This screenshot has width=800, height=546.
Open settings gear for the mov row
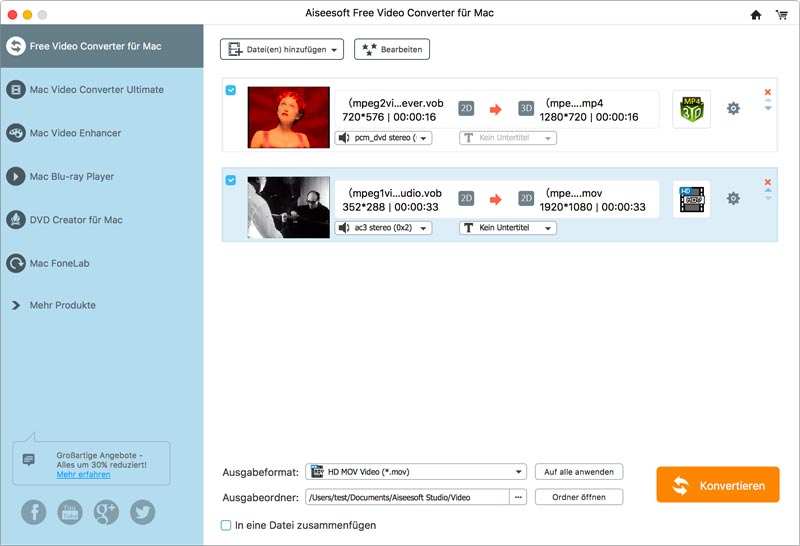point(733,198)
